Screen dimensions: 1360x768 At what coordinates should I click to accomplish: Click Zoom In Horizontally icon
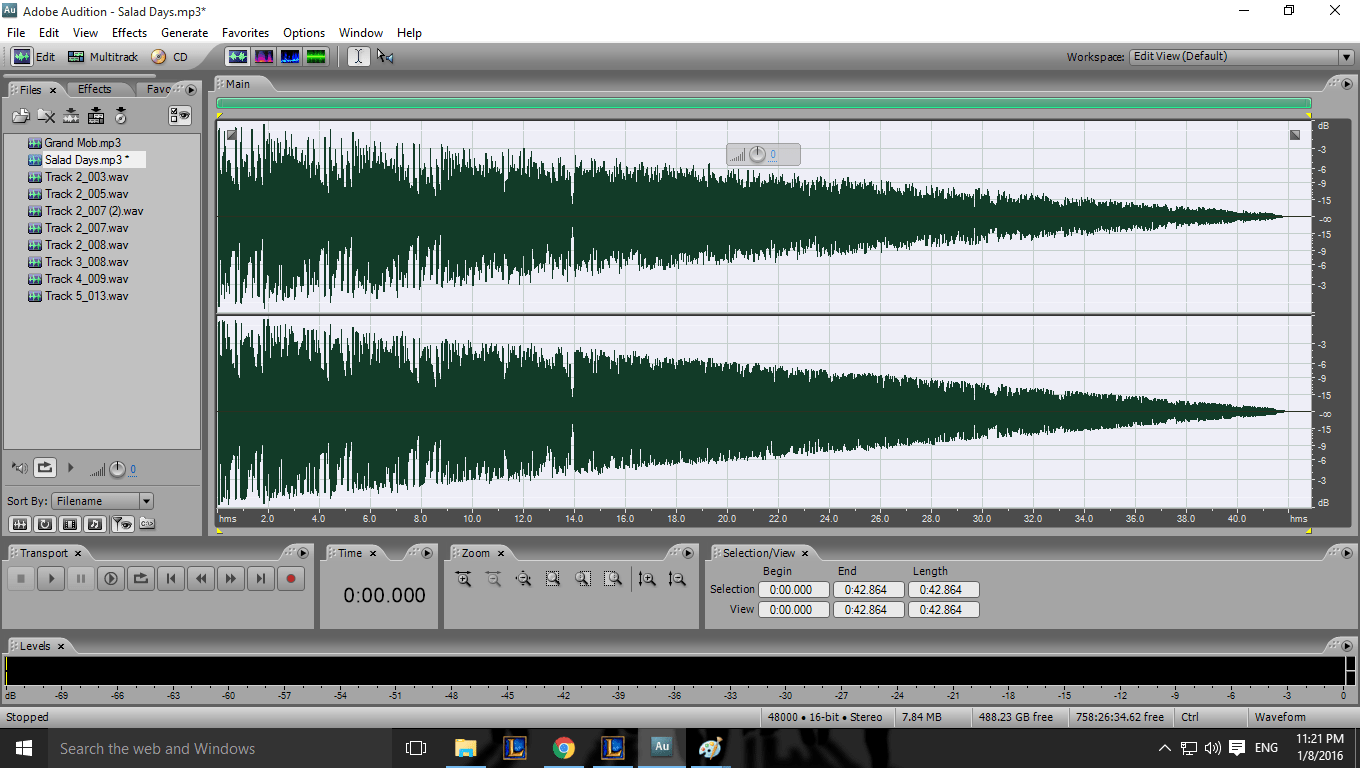pos(463,579)
